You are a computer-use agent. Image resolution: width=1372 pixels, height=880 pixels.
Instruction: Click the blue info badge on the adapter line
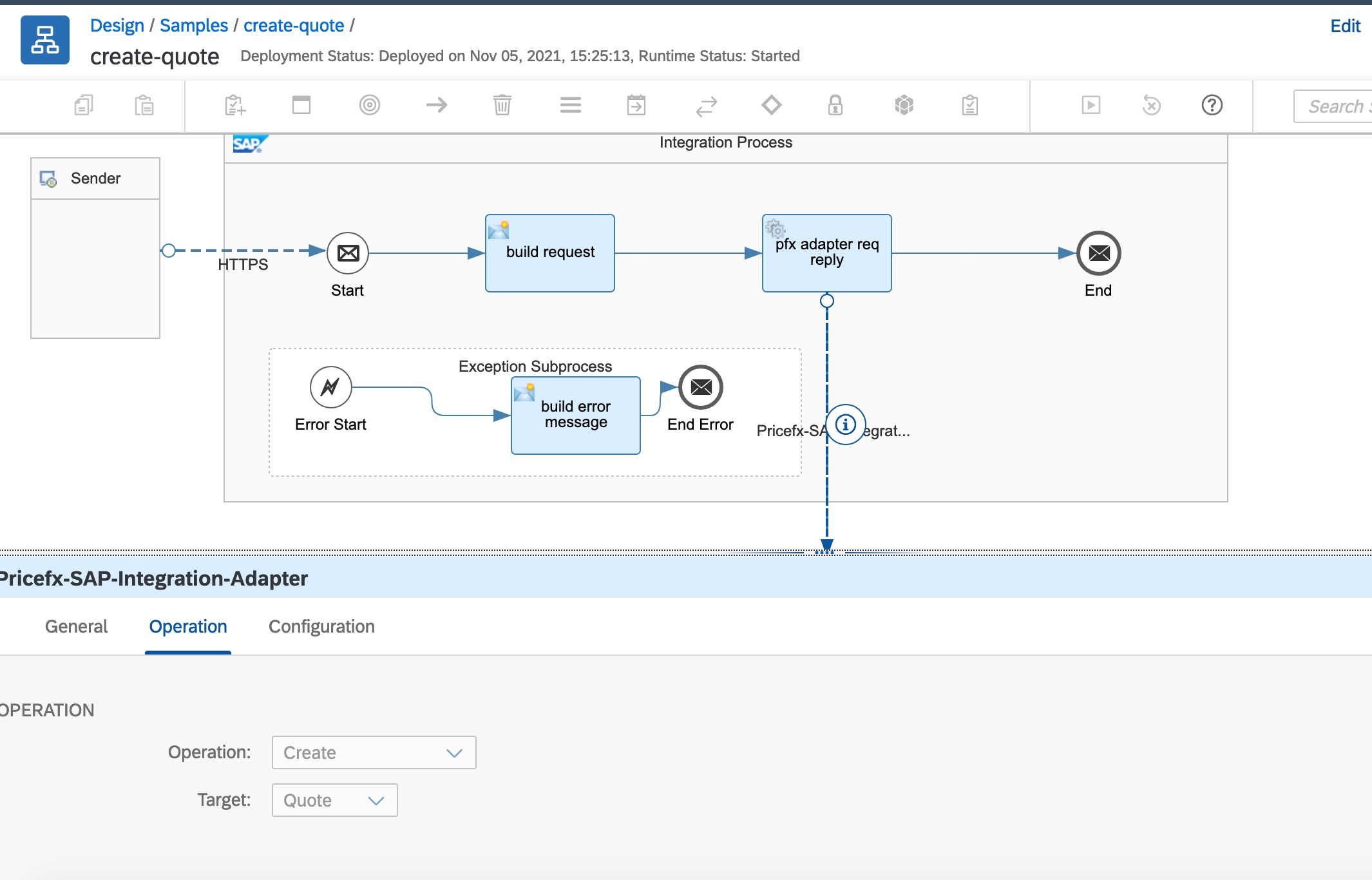pos(845,425)
